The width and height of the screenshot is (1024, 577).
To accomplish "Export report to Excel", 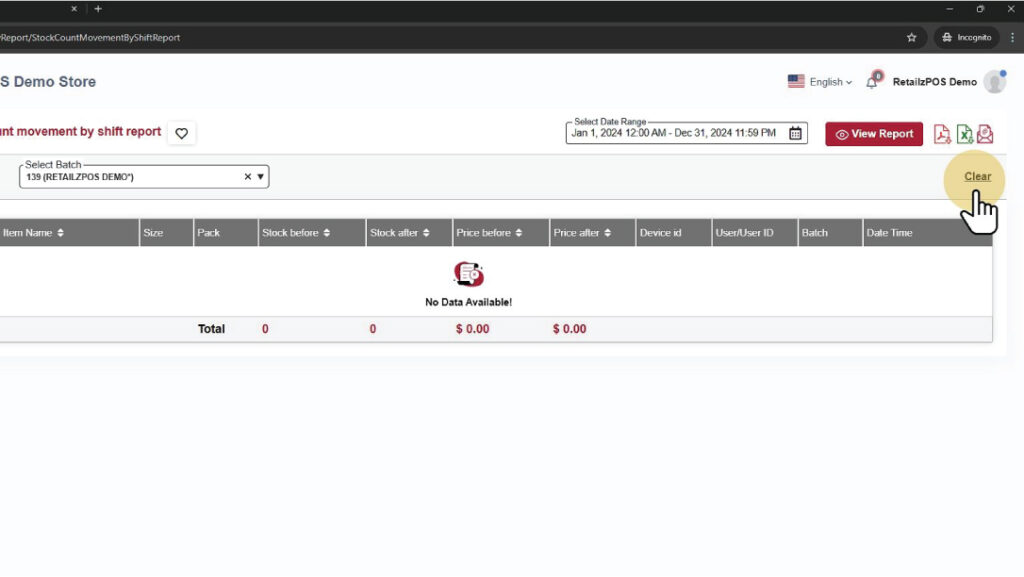I will click(x=964, y=134).
